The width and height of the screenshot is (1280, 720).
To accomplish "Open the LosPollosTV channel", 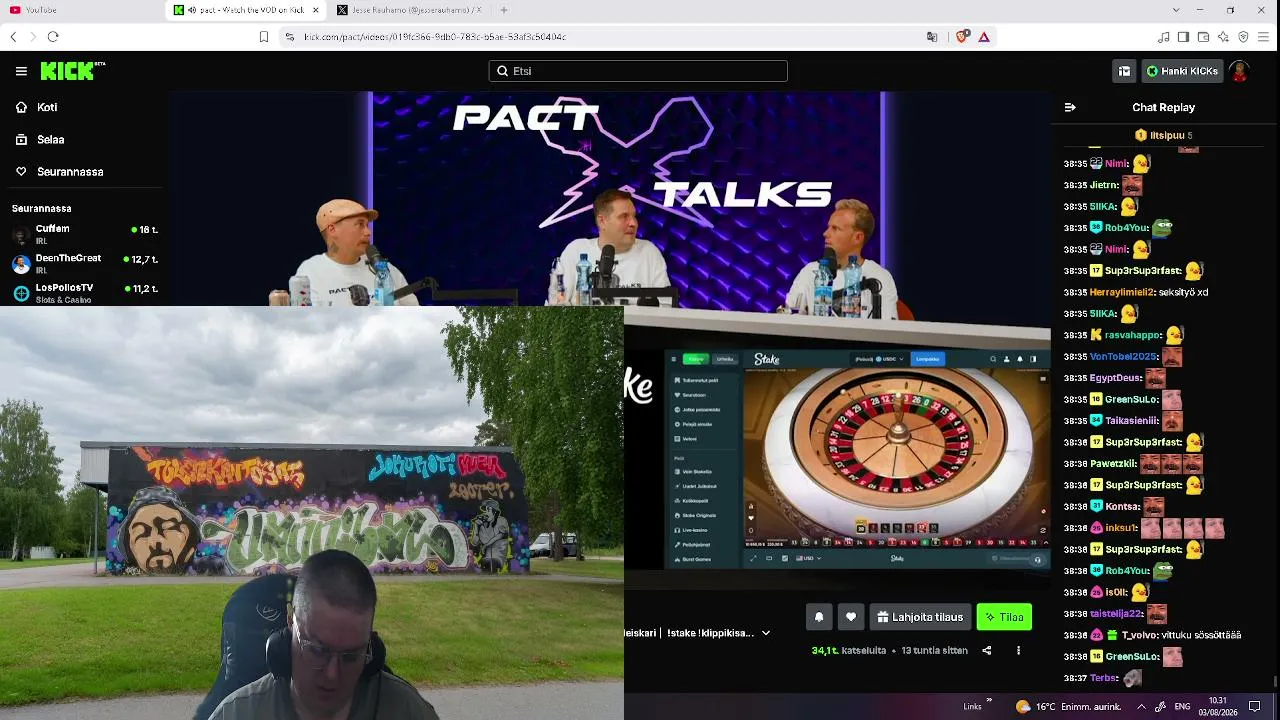I will pos(84,293).
